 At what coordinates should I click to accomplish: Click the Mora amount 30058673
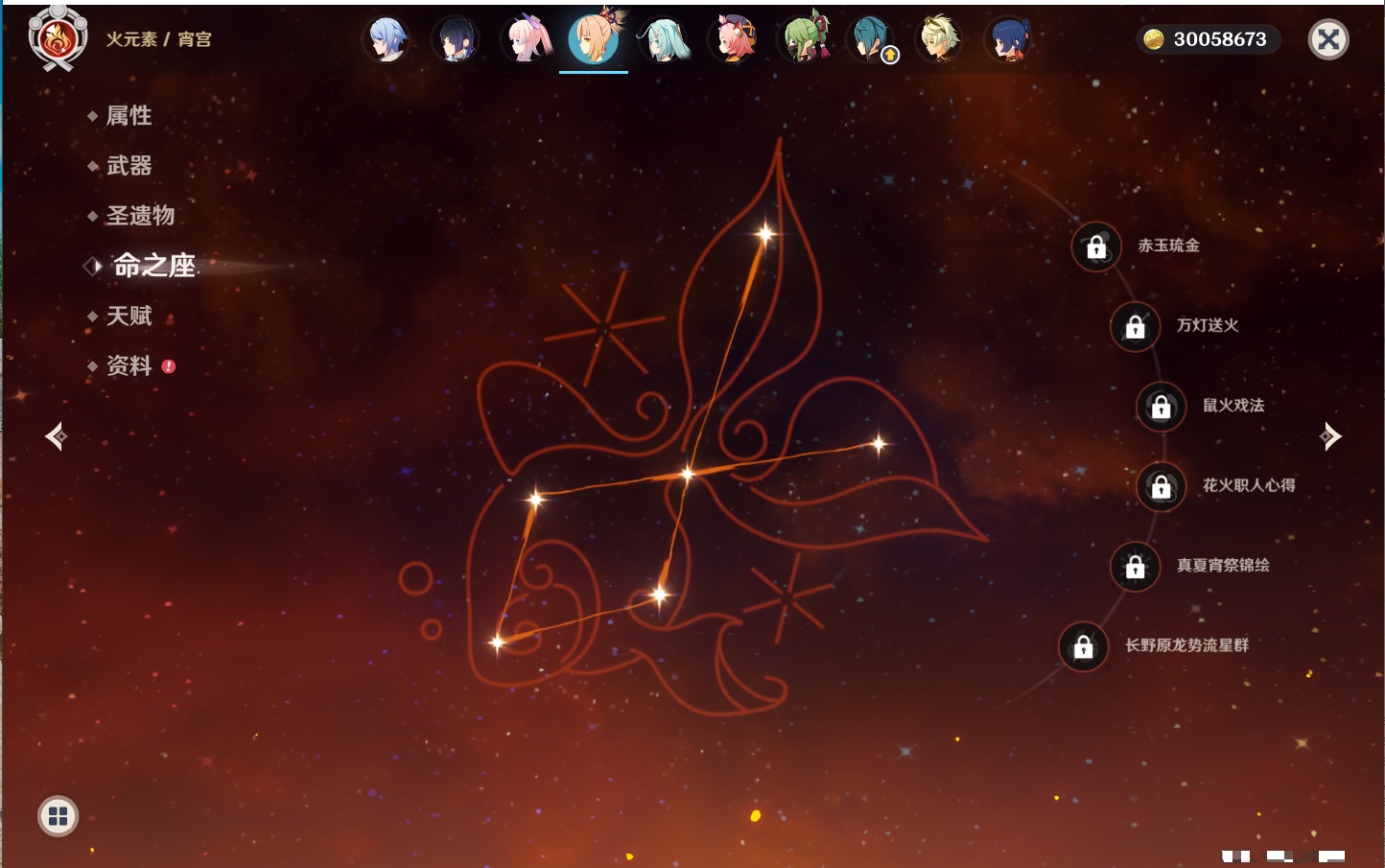point(1220,39)
